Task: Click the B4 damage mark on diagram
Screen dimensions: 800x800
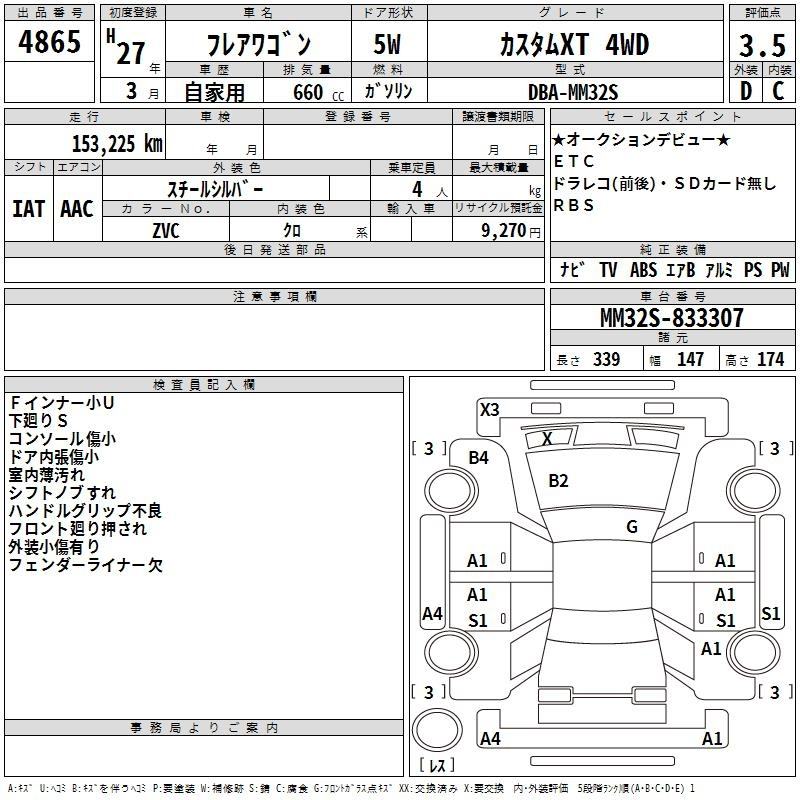Action: [x=478, y=458]
